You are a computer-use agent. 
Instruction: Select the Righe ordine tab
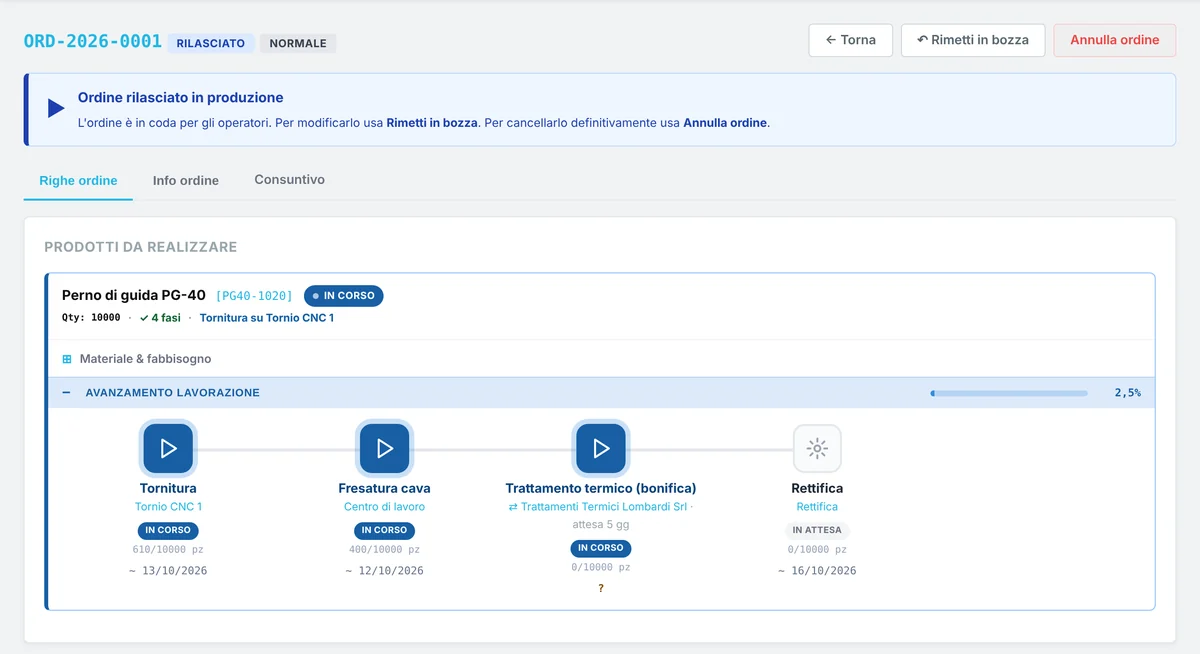pos(78,181)
